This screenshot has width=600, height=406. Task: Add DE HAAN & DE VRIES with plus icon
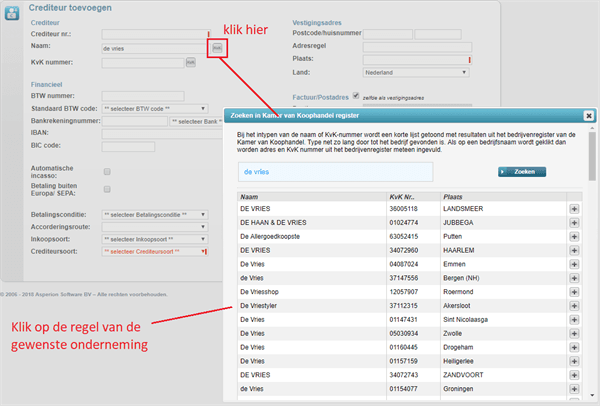point(574,223)
